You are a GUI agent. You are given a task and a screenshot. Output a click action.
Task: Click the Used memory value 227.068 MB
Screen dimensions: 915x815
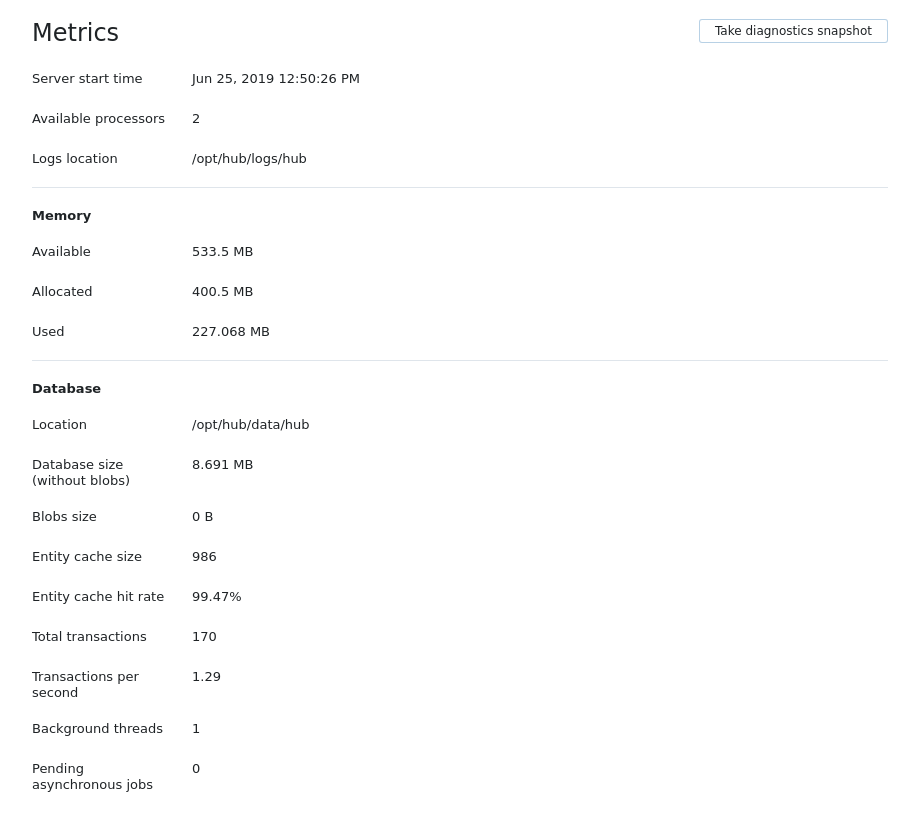tap(230, 331)
